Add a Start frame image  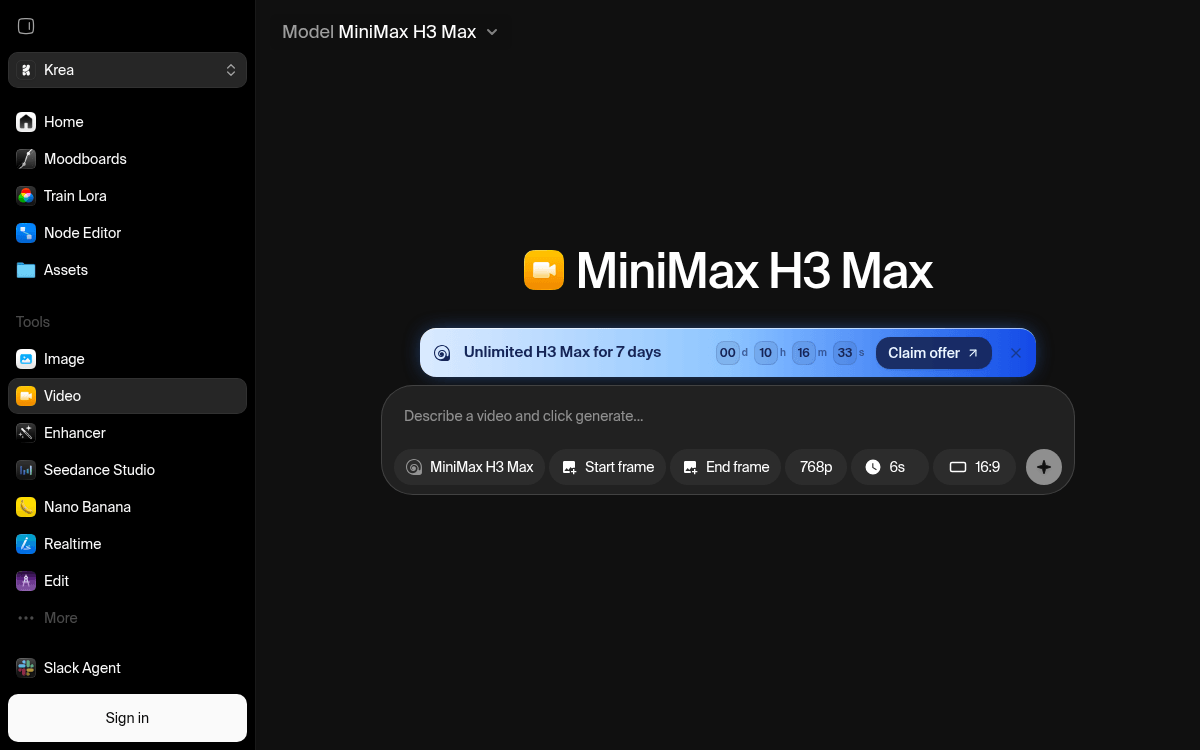[x=608, y=467]
